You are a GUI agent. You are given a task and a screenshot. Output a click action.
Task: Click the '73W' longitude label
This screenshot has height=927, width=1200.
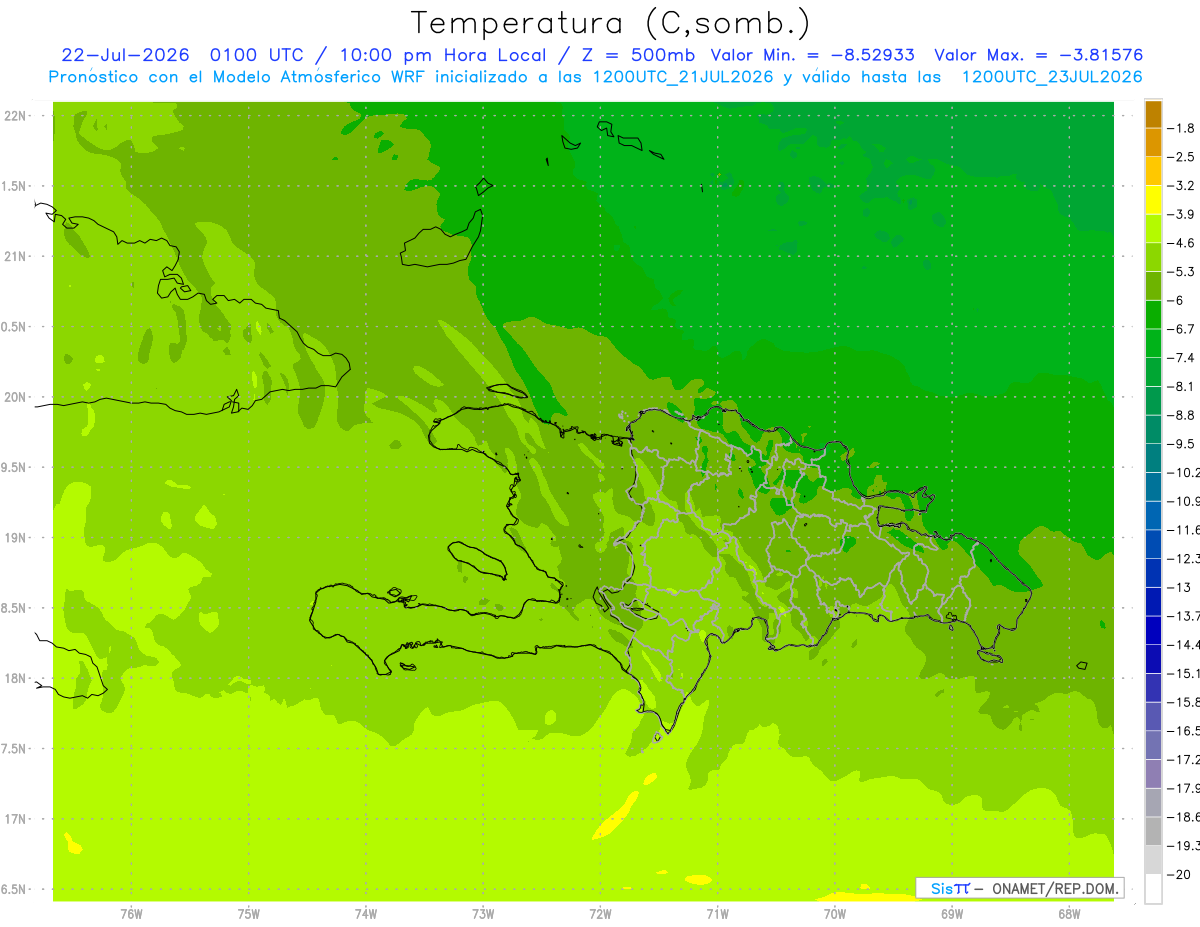tap(483, 914)
